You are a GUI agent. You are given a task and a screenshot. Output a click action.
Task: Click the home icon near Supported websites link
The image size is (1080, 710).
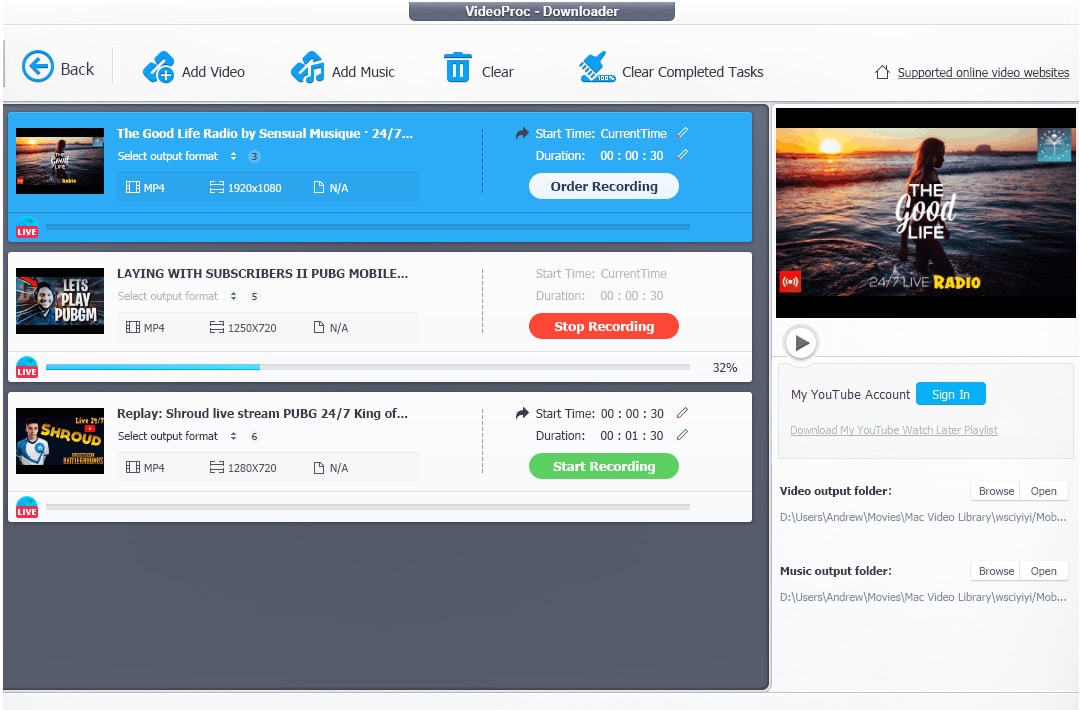coord(880,72)
